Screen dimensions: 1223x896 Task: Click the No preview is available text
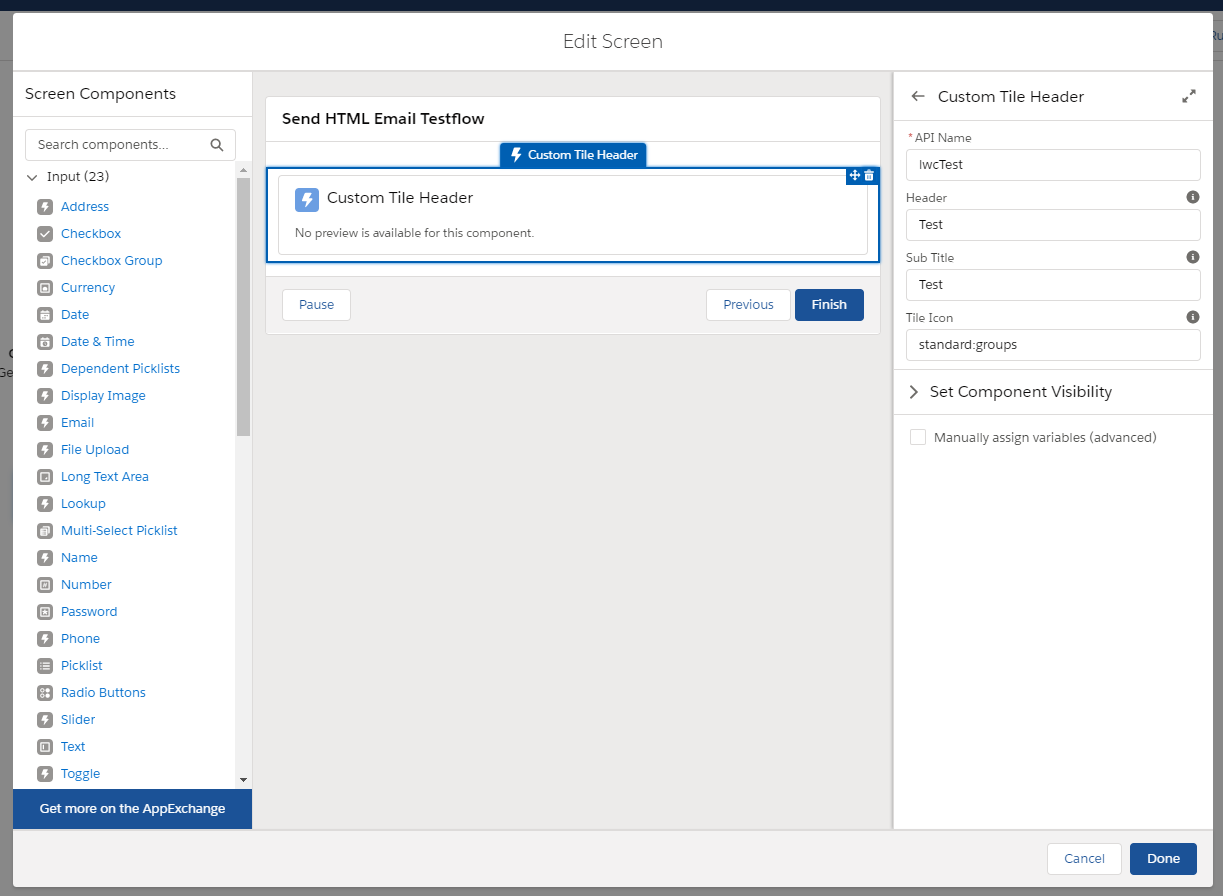click(415, 233)
